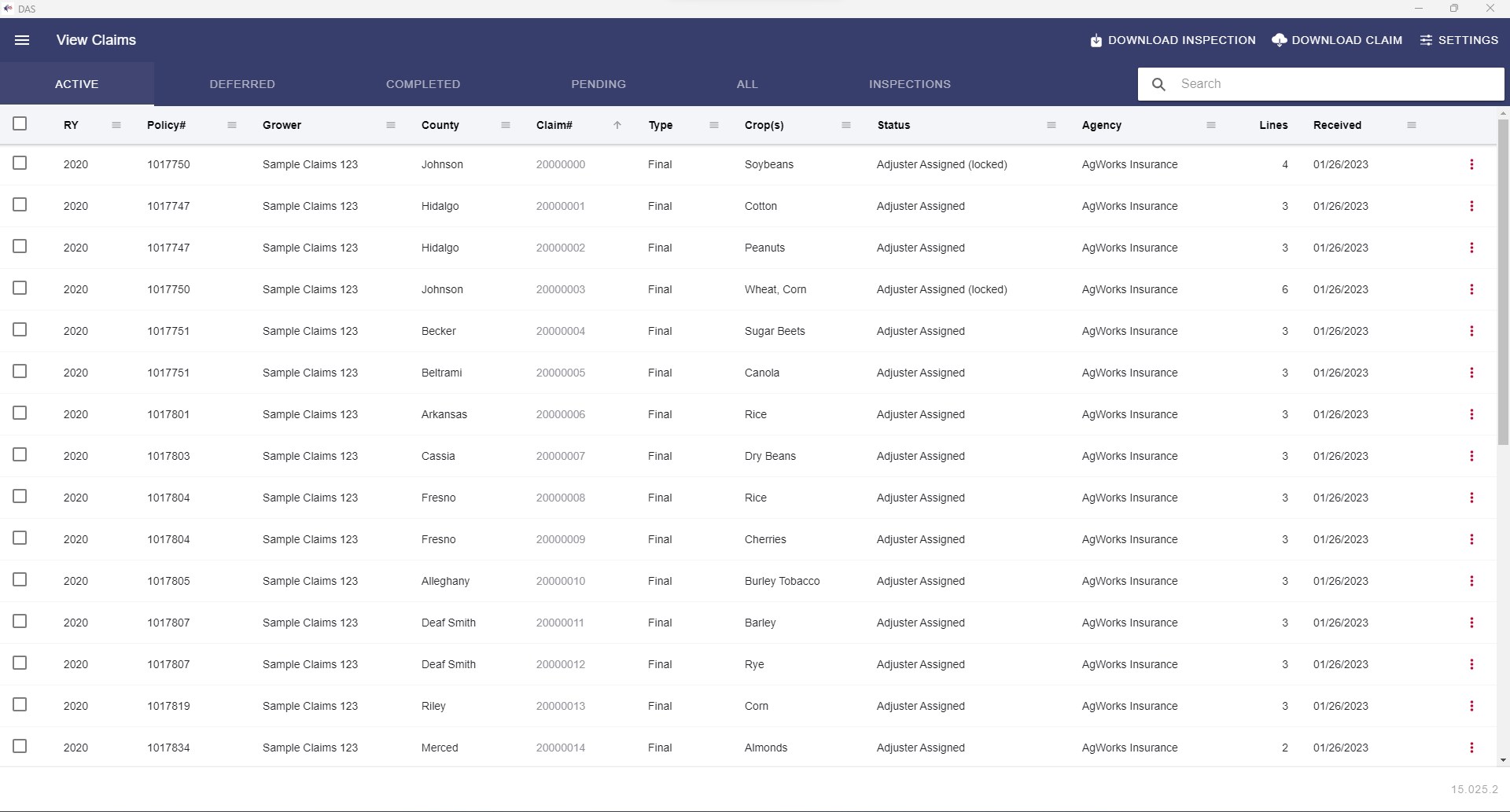
Task: Tick the checkbox for Merced Almonds row
Action: click(20, 746)
